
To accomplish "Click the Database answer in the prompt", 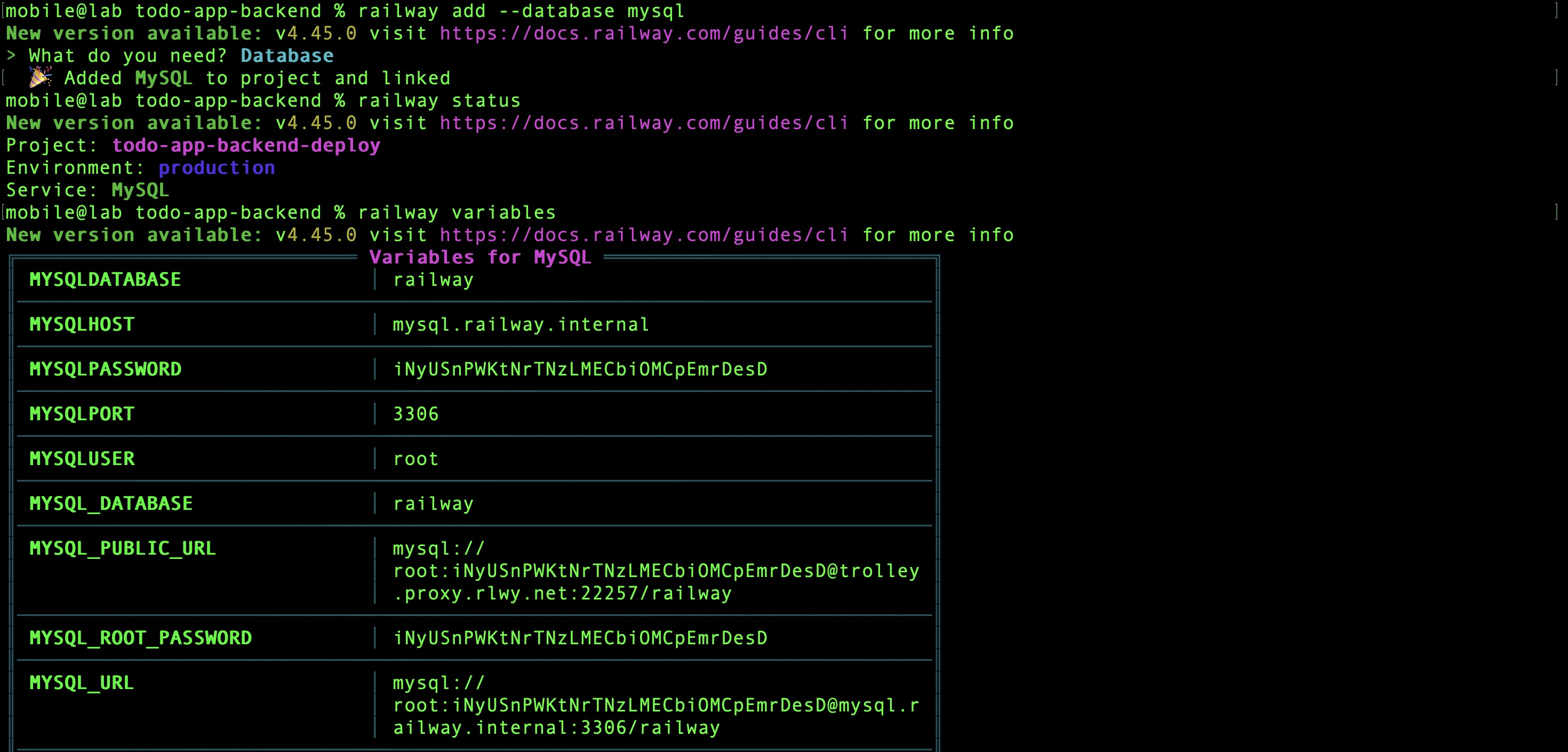I will pyautogui.click(x=287, y=56).
